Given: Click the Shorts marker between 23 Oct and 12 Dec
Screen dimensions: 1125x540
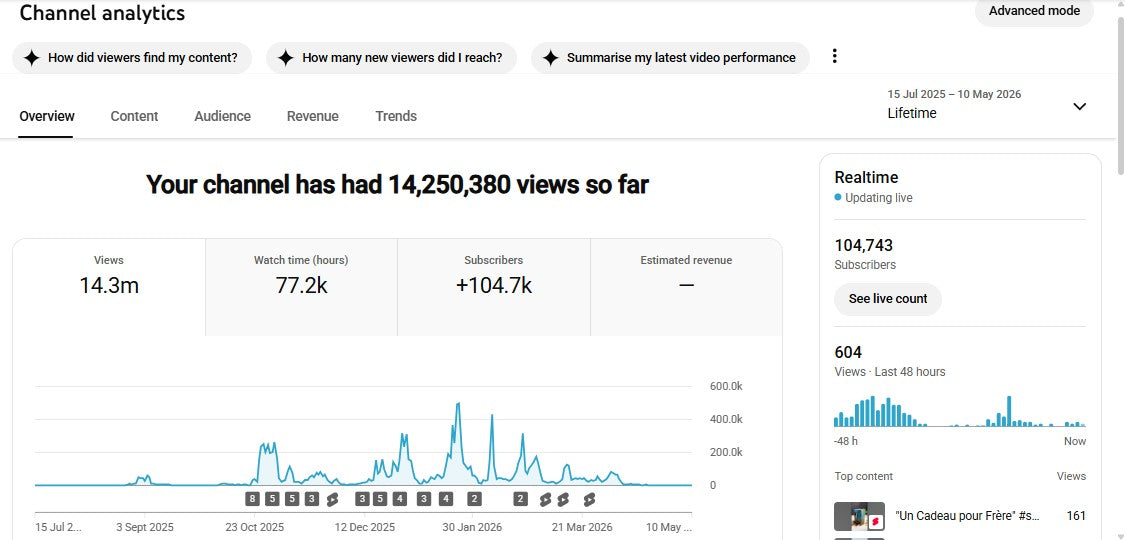Looking at the screenshot, I should [x=332, y=499].
